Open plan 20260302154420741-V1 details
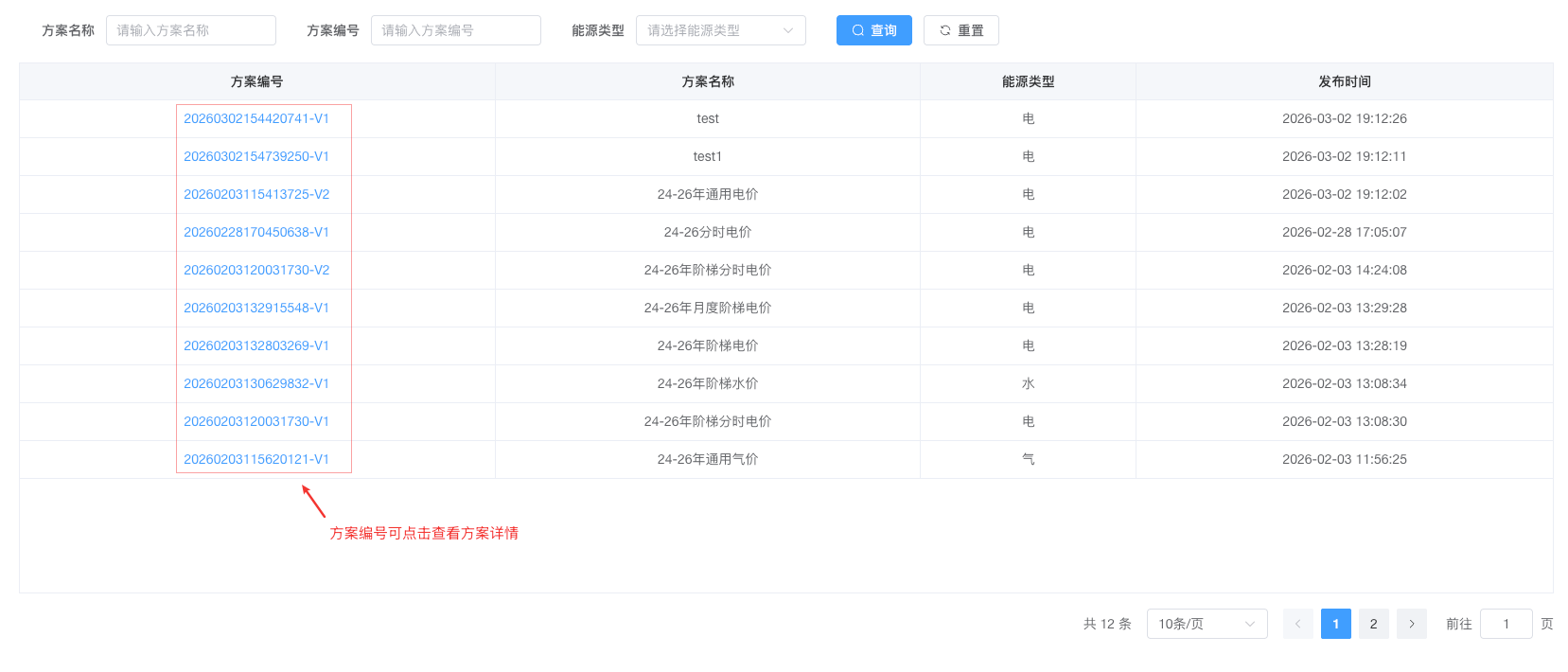Screen dimensions: 1568x672 256,118
